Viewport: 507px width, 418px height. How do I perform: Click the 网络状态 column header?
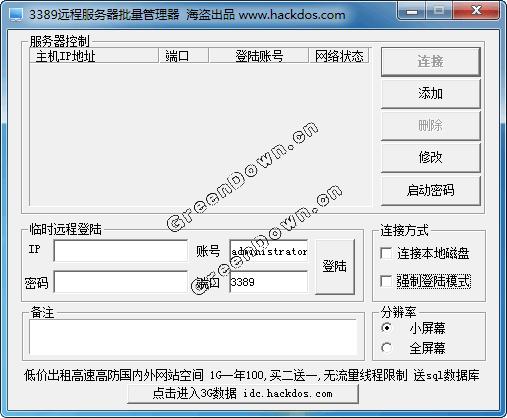click(x=339, y=56)
